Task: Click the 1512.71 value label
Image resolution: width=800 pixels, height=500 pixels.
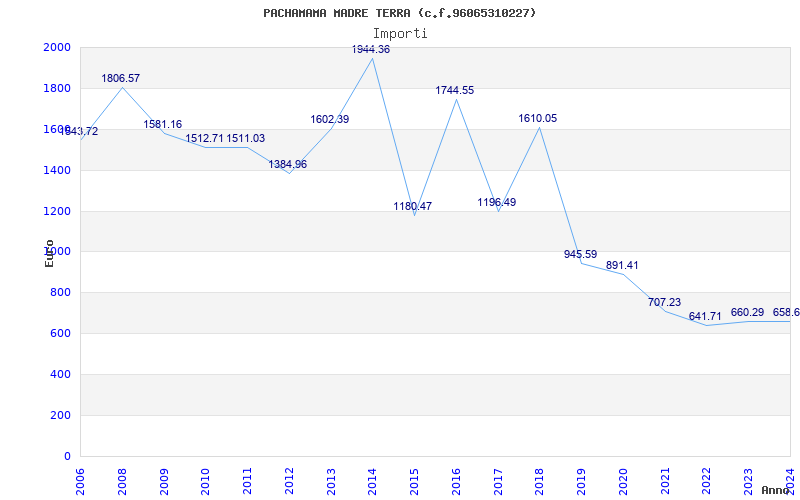Action: (x=204, y=138)
